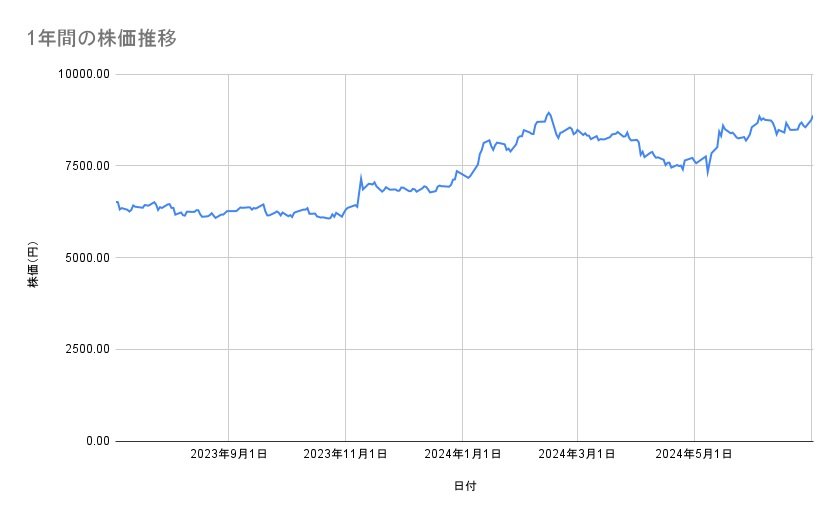The height and width of the screenshot is (519, 839).
Task: Click the 2023年9月1日 date label
Action: point(229,454)
